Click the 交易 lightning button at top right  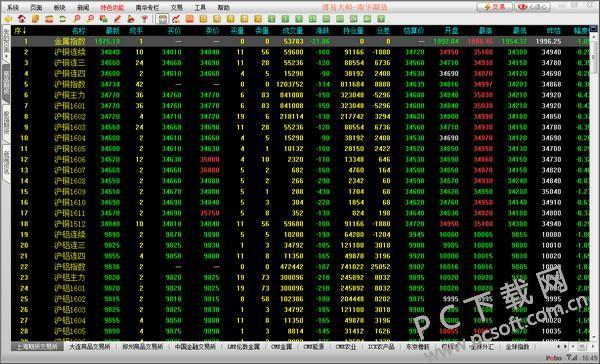pyautogui.click(x=495, y=7)
